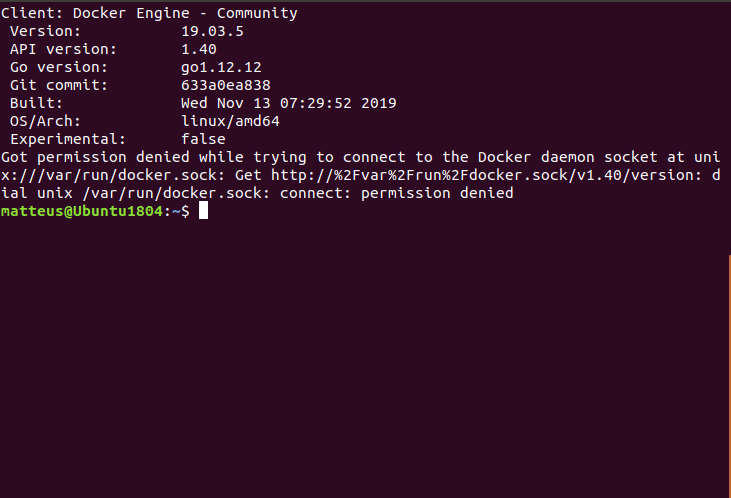This screenshot has height=498, width=731.
Task: Click the API version value 1.40
Action: click(199, 49)
